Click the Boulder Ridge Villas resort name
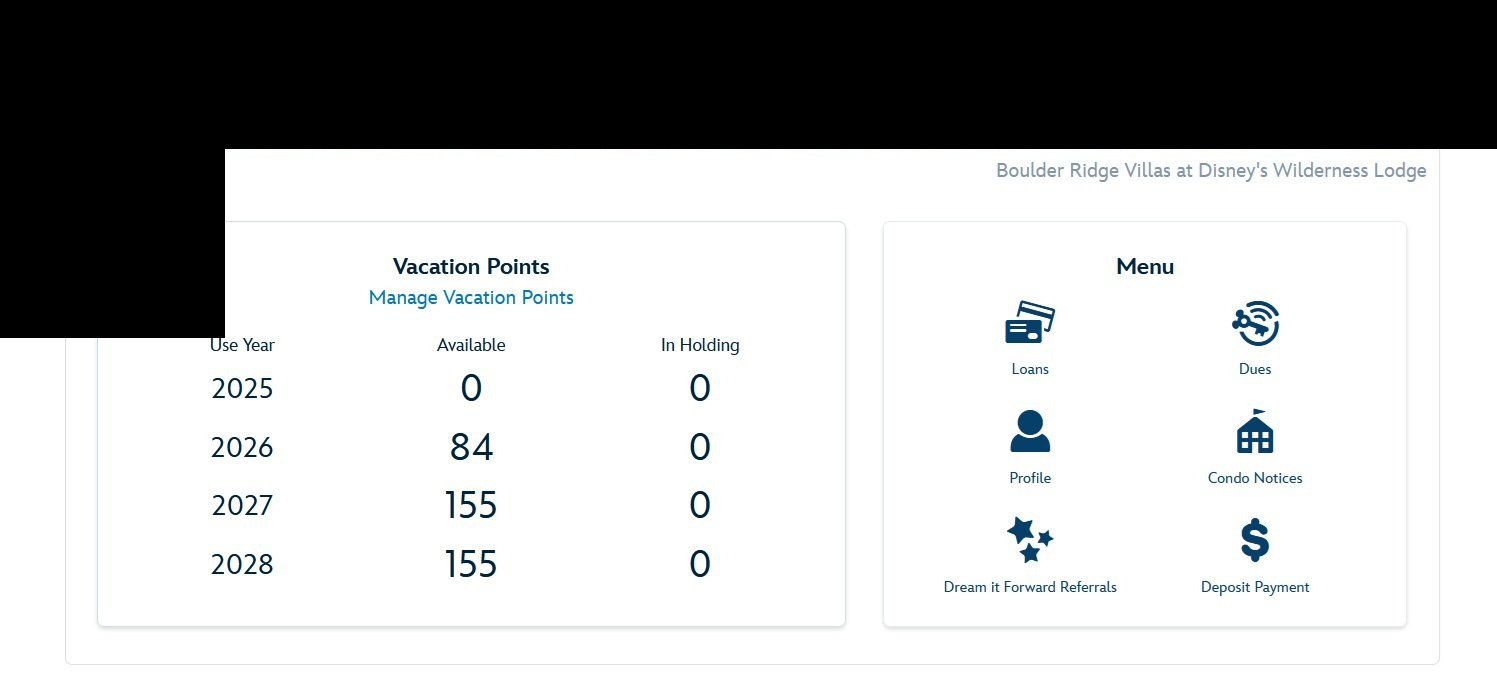Image resolution: width=1497 pixels, height=674 pixels. click(1211, 171)
